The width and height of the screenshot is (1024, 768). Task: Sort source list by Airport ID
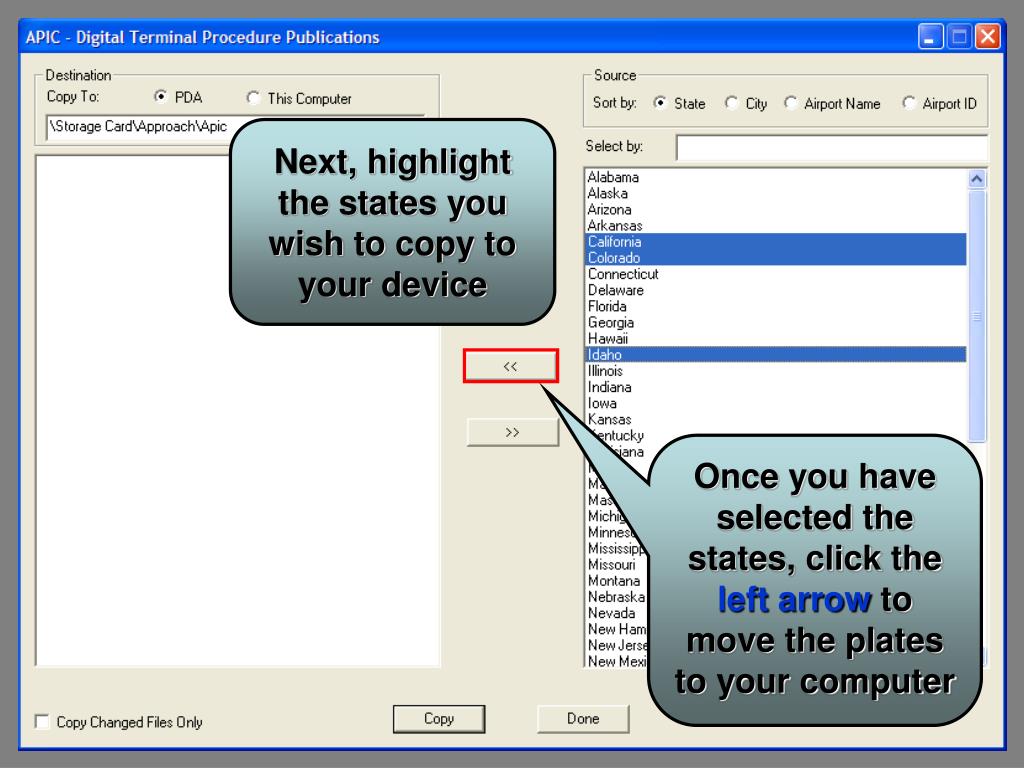tap(908, 103)
